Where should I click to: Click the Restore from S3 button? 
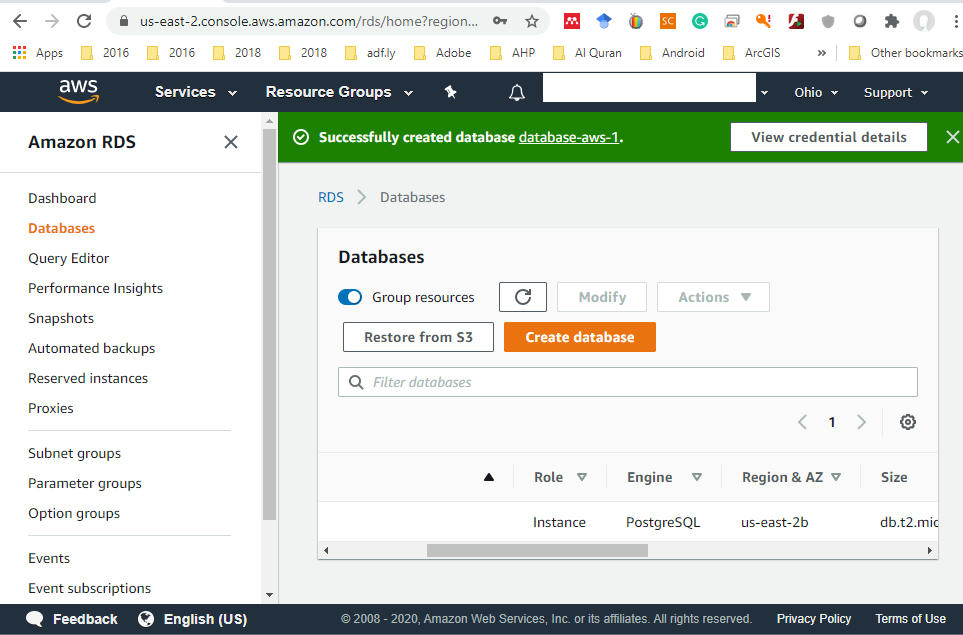418,337
